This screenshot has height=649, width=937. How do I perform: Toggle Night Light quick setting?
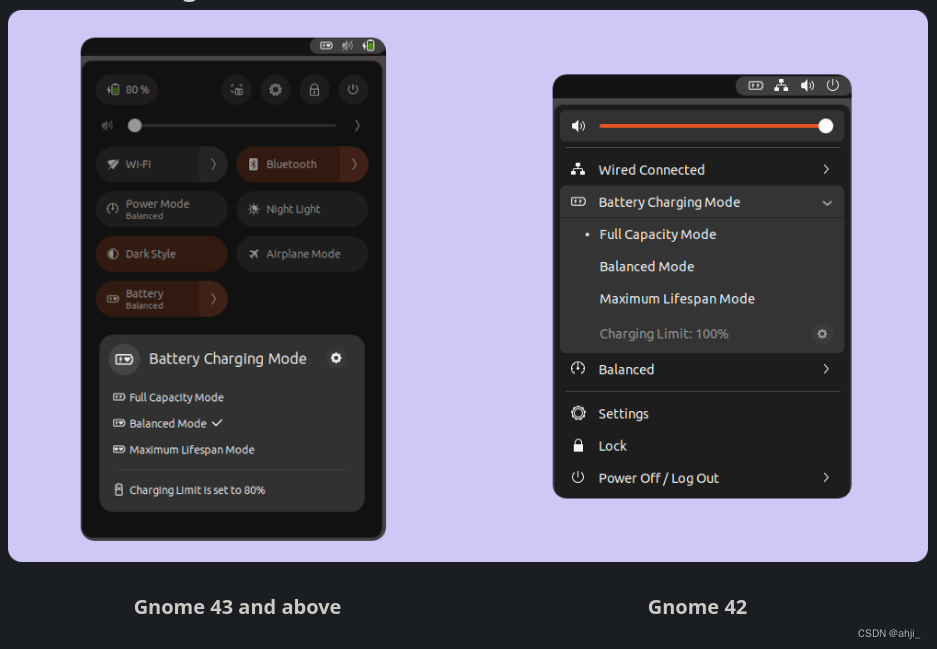[x=302, y=209]
